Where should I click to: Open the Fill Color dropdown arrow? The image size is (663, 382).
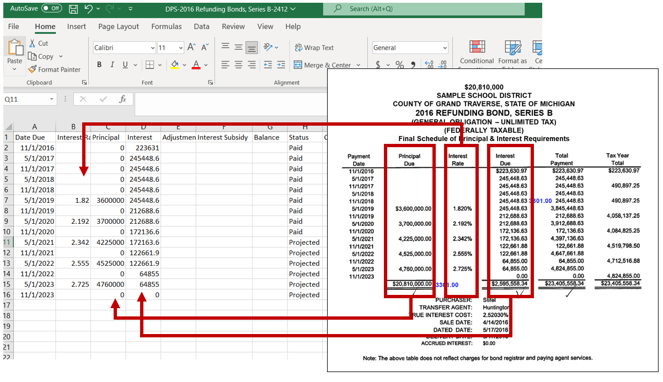[184, 65]
